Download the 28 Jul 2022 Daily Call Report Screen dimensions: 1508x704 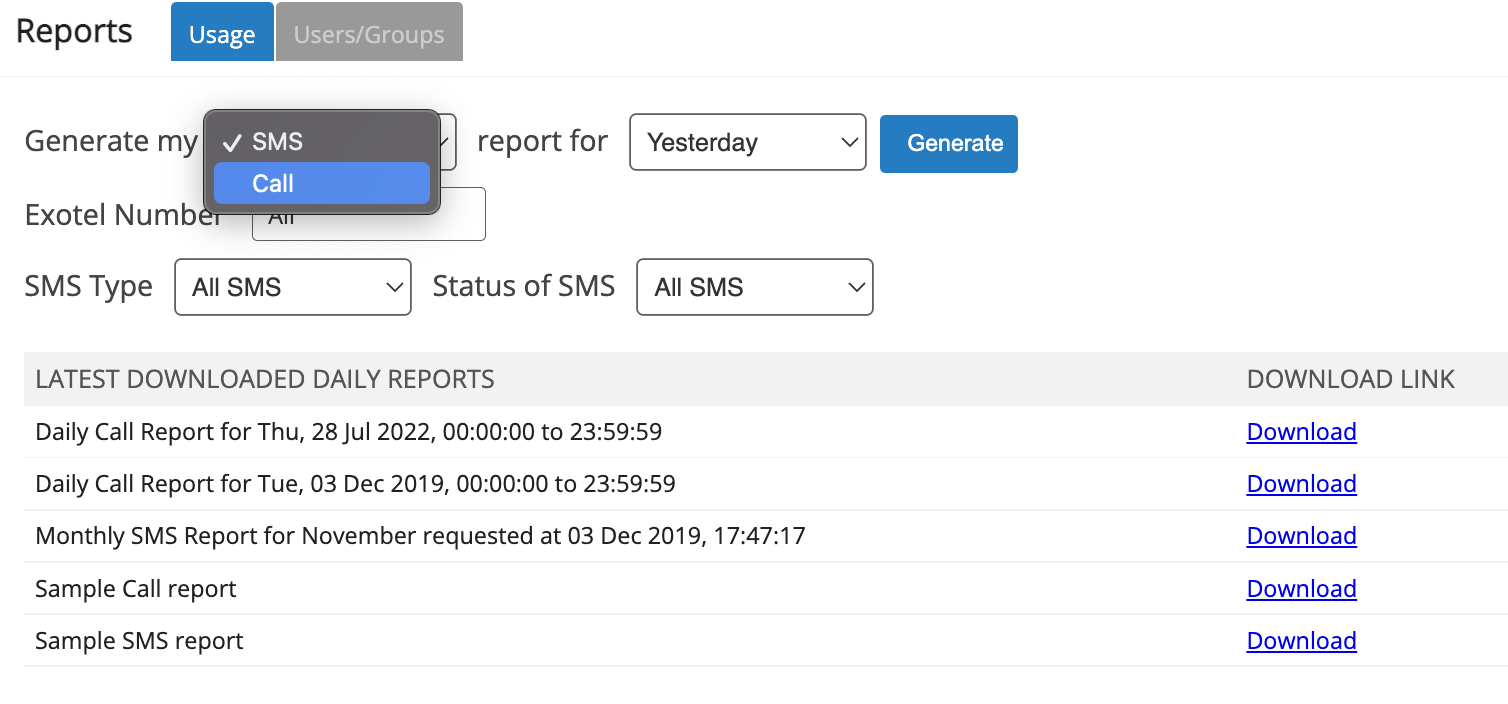[1301, 432]
